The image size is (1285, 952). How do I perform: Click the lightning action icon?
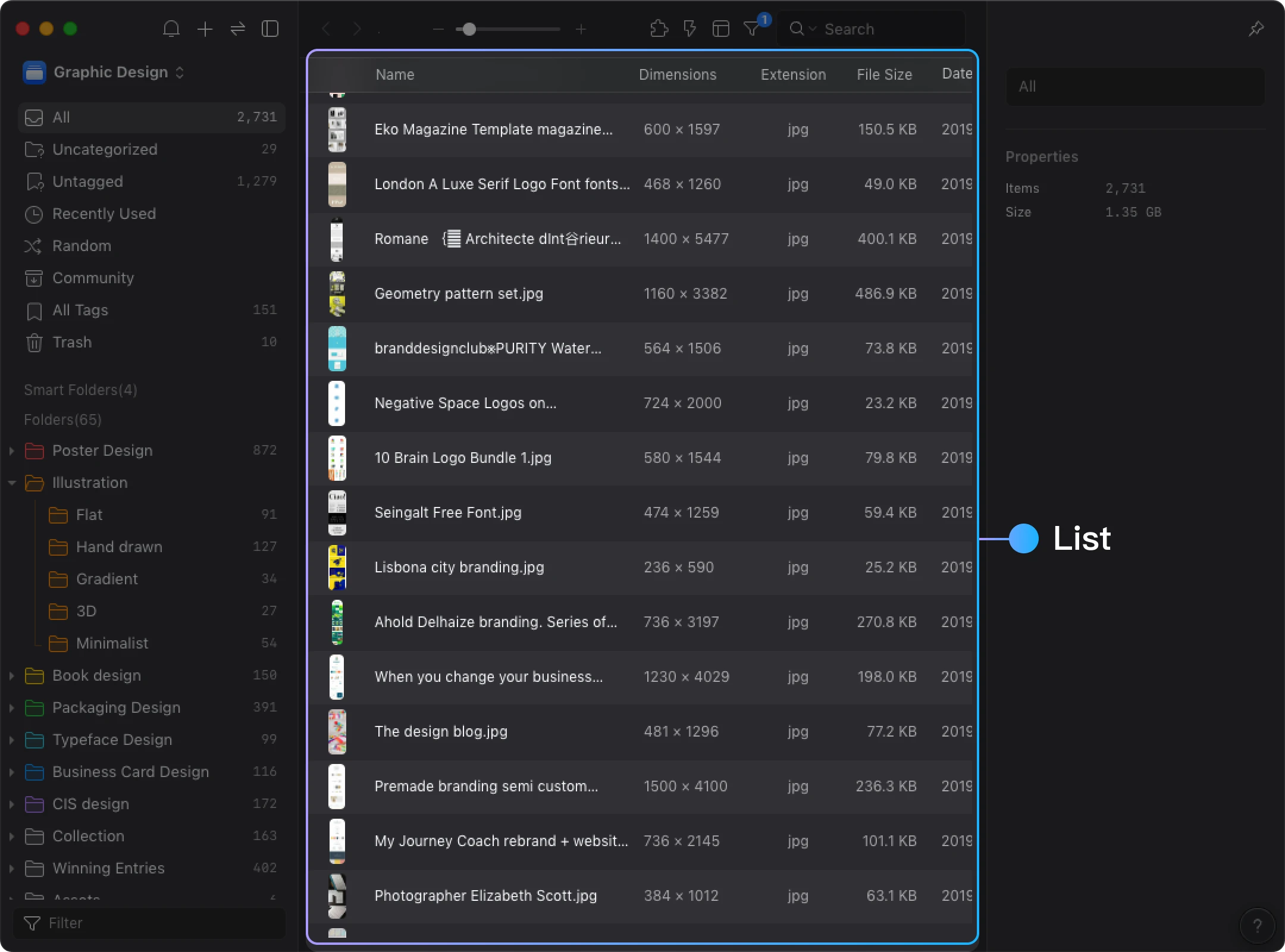689,29
